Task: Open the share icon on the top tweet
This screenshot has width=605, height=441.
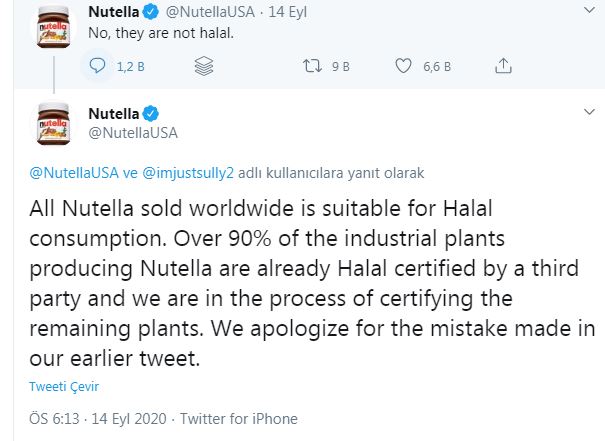Action: click(504, 66)
